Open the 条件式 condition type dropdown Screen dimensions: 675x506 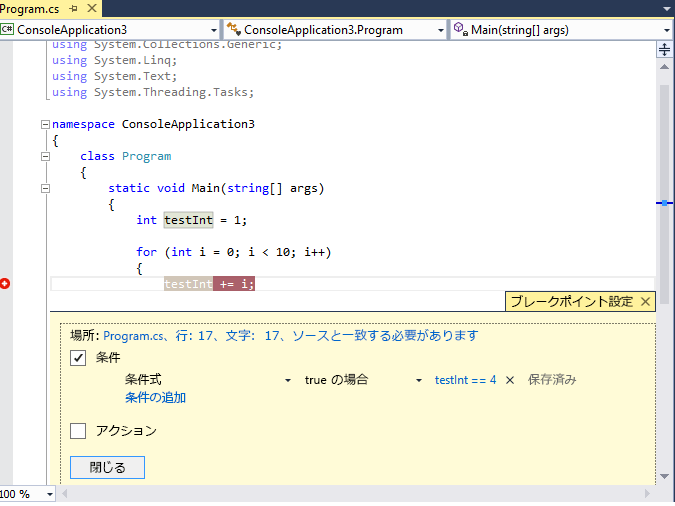pos(208,380)
